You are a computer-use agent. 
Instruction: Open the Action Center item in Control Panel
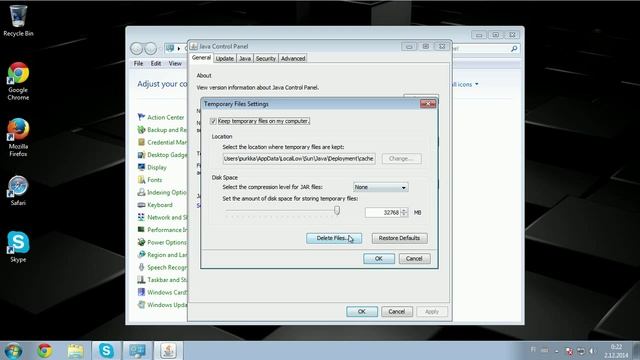[162, 117]
